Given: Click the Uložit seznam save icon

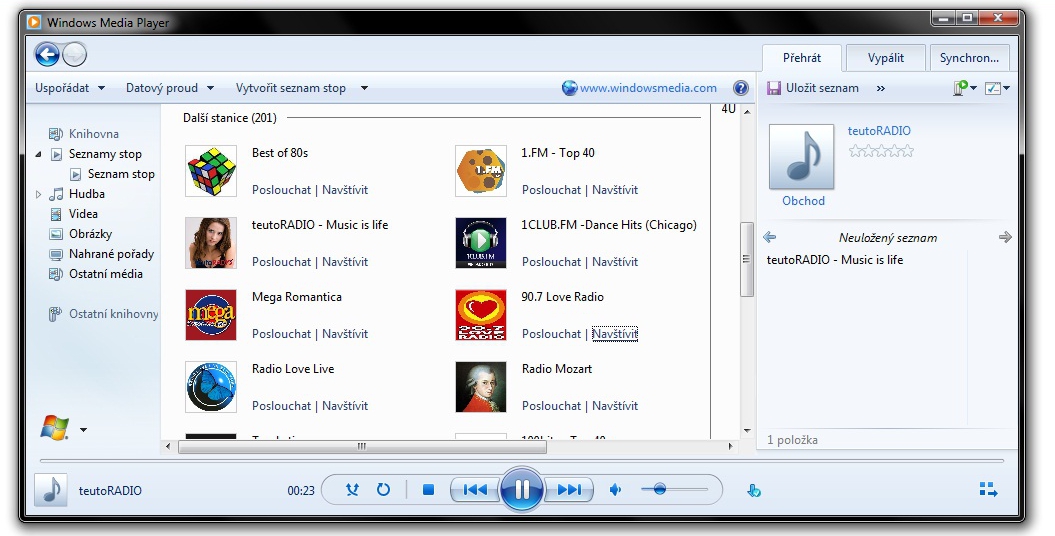Looking at the screenshot, I should pos(774,88).
